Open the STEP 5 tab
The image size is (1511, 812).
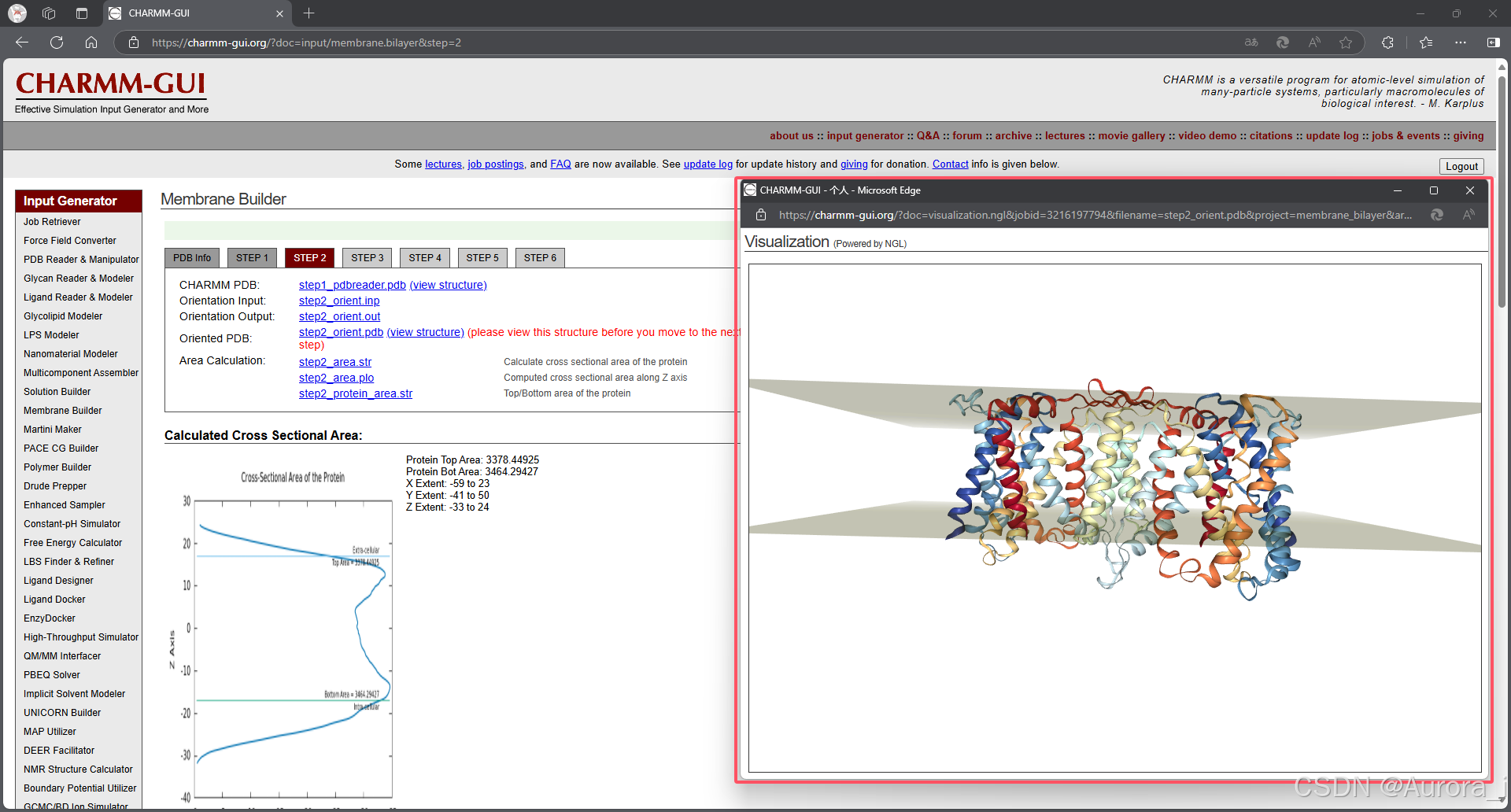pyautogui.click(x=482, y=258)
